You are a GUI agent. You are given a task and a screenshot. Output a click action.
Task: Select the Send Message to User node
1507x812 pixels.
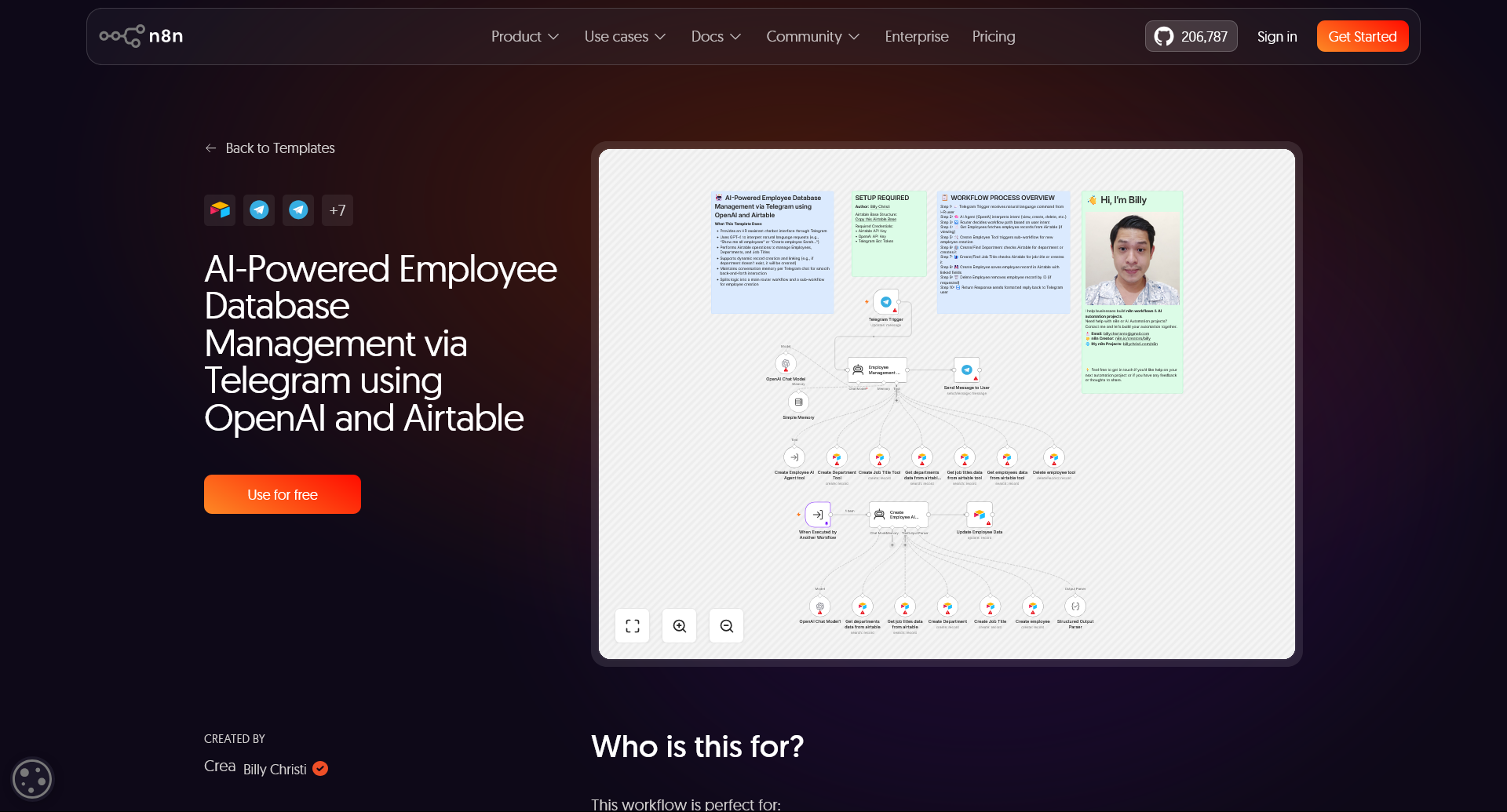(x=966, y=370)
